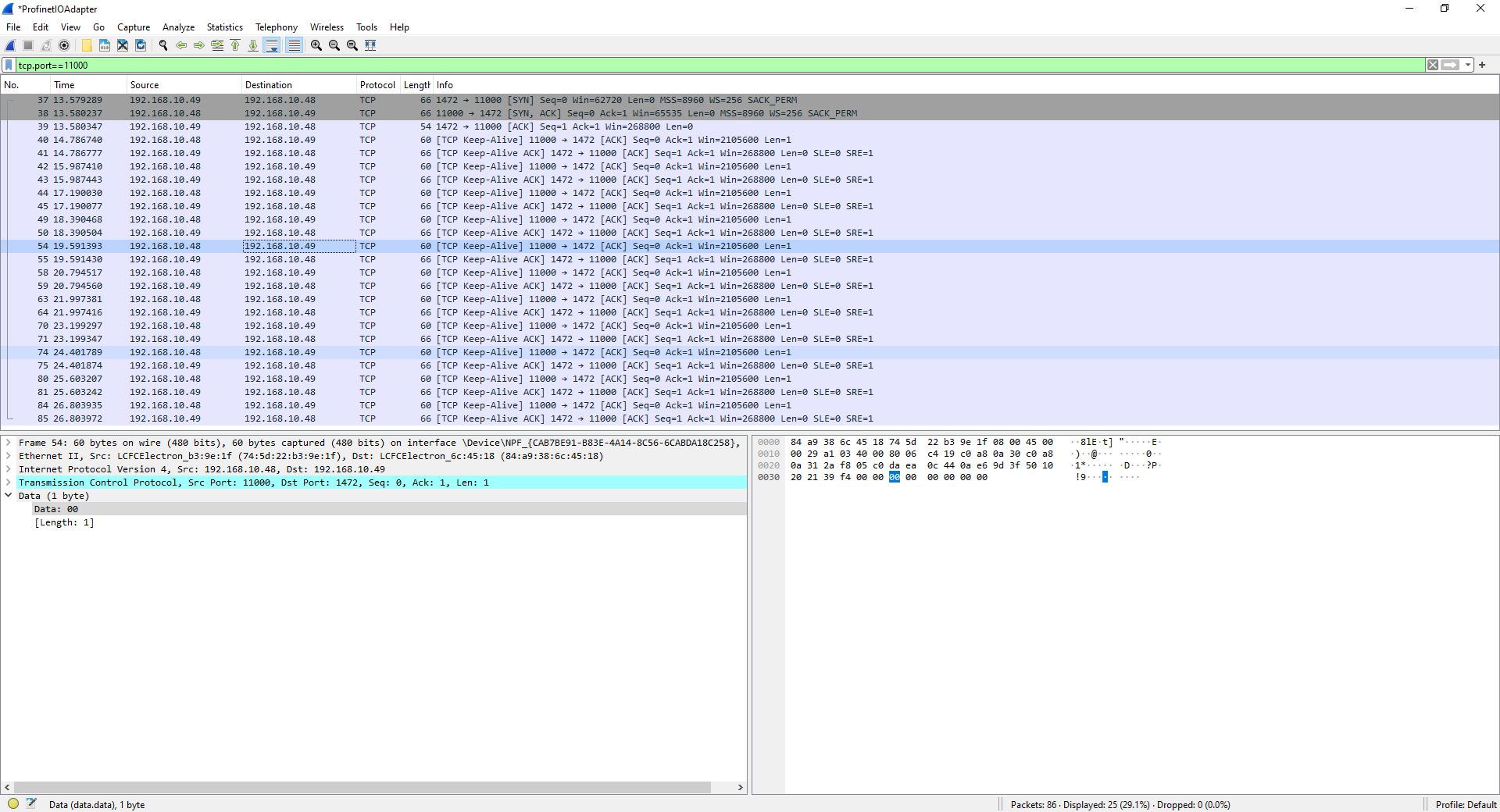Sort packets by the Time column header
Screen dimensions: 1500x812
click(x=88, y=85)
